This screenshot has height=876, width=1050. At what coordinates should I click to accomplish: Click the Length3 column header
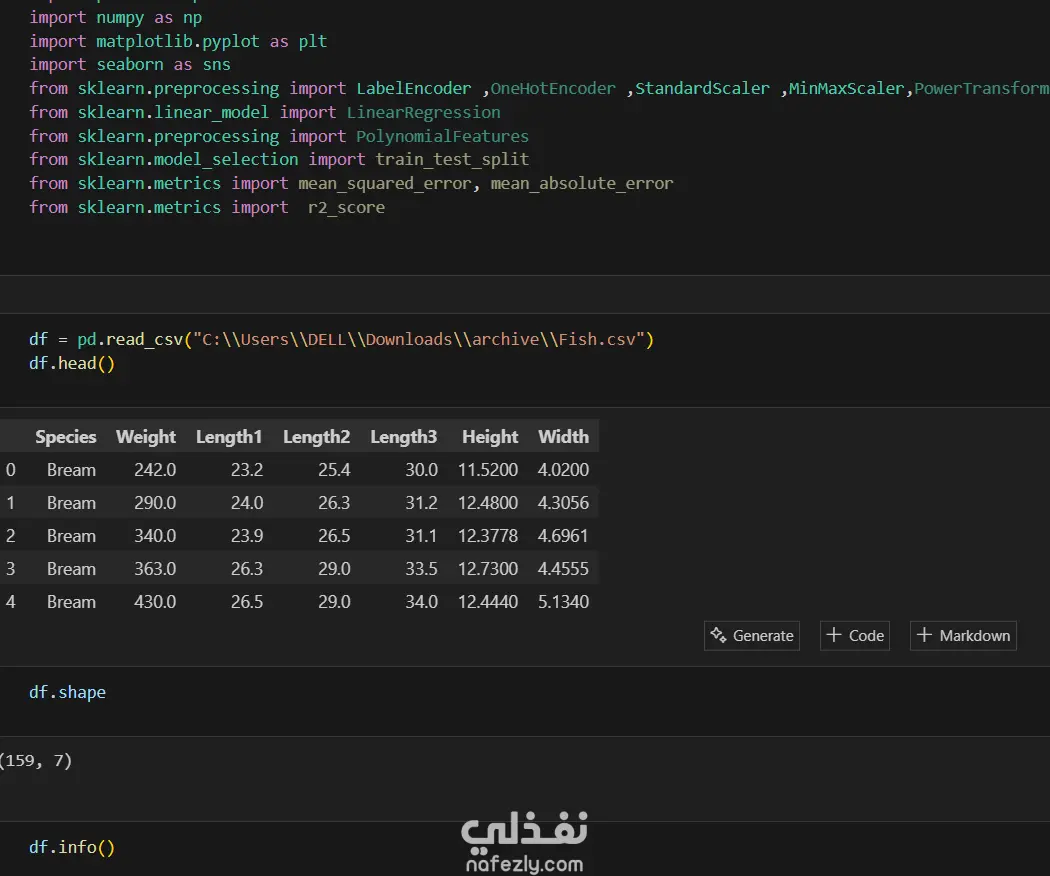(404, 437)
